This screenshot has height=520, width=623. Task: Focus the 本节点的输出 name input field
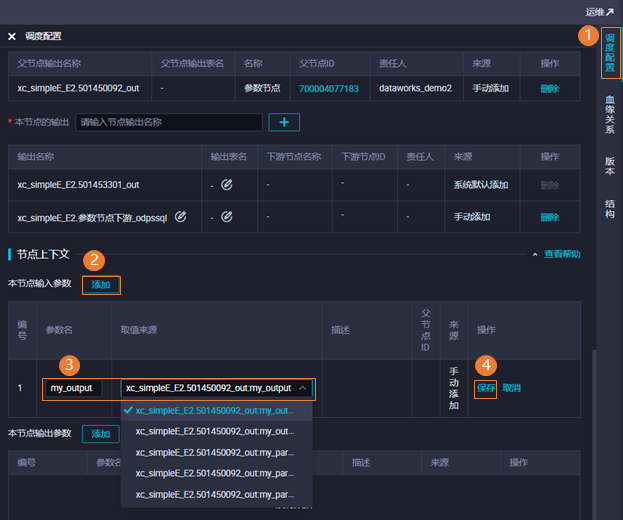pos(169,122)
